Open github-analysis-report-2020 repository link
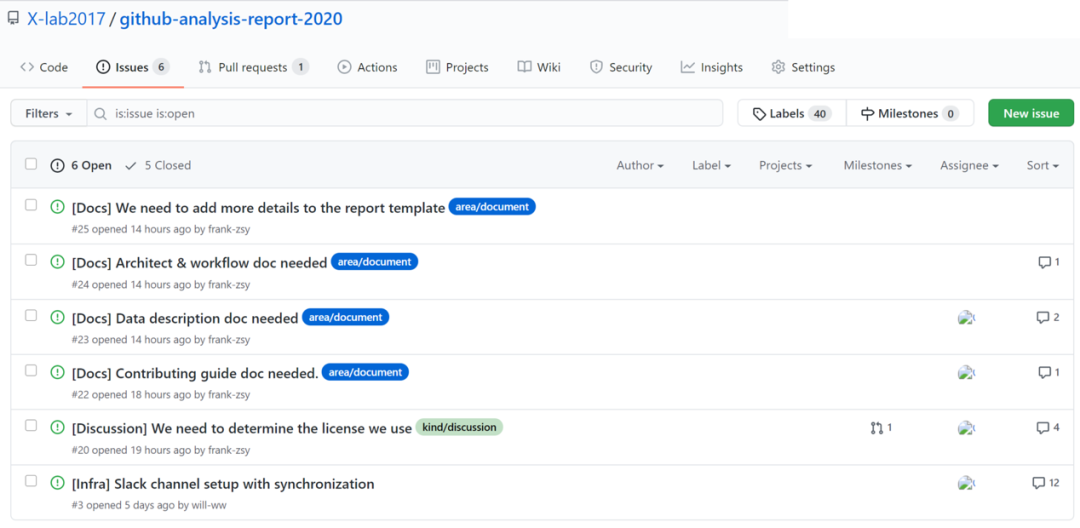 [231, 19]
